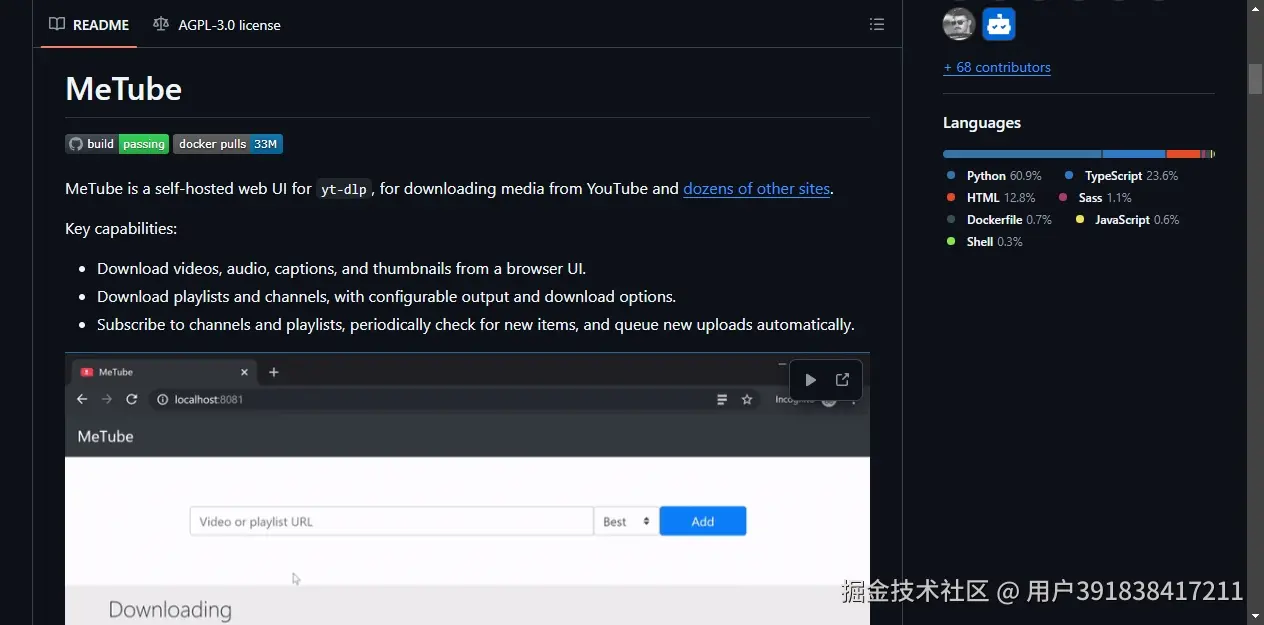Click the orange HTML segment of languages bar
This screenshot has height=625, width=1264.
(x=1183, y=154)
